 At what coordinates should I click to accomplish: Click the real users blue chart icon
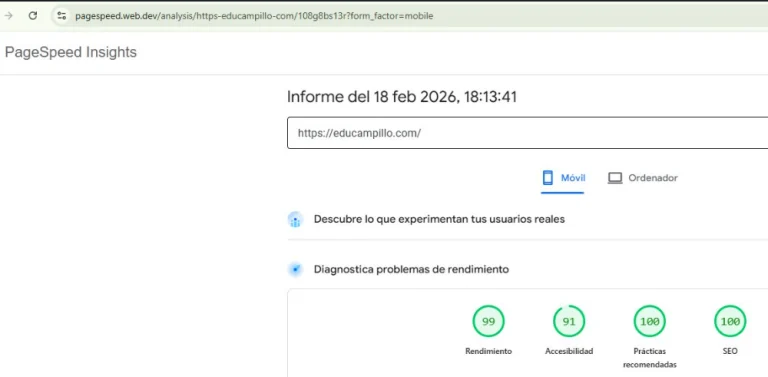point(295,220)
